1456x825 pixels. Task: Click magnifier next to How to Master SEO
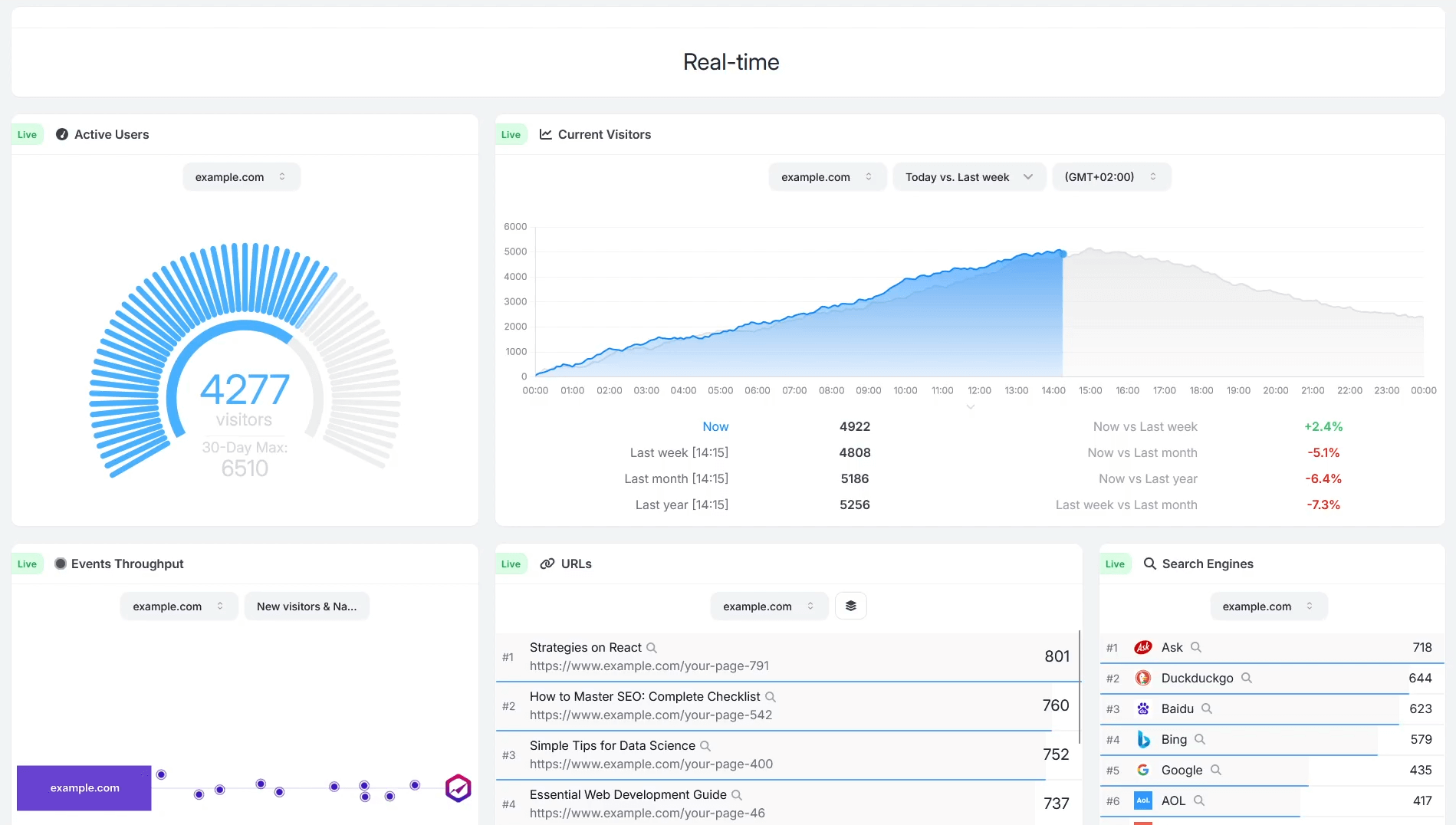771,697
